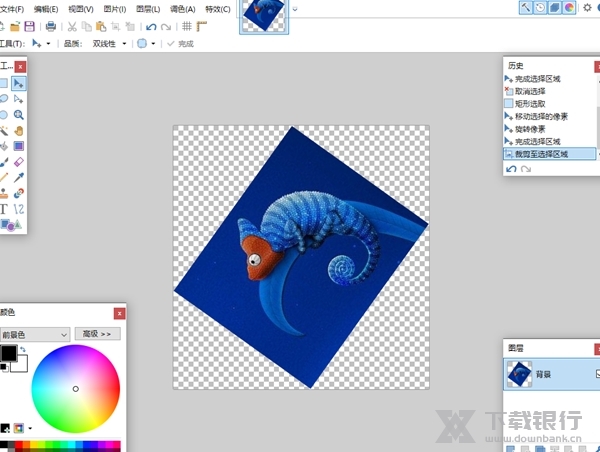Select the Gradient tool

pyautogui.click(x=18, y=146)
